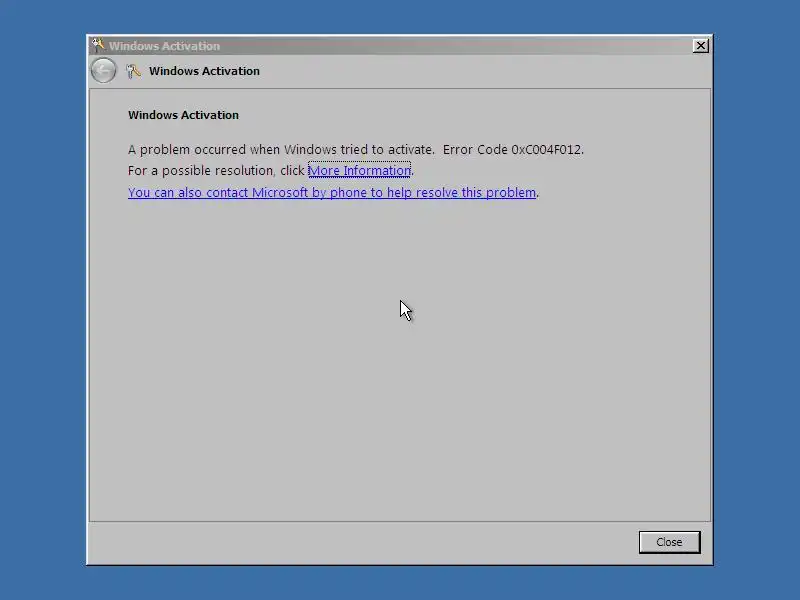Click the keys icon beside the header title

[x=133, y=71]
